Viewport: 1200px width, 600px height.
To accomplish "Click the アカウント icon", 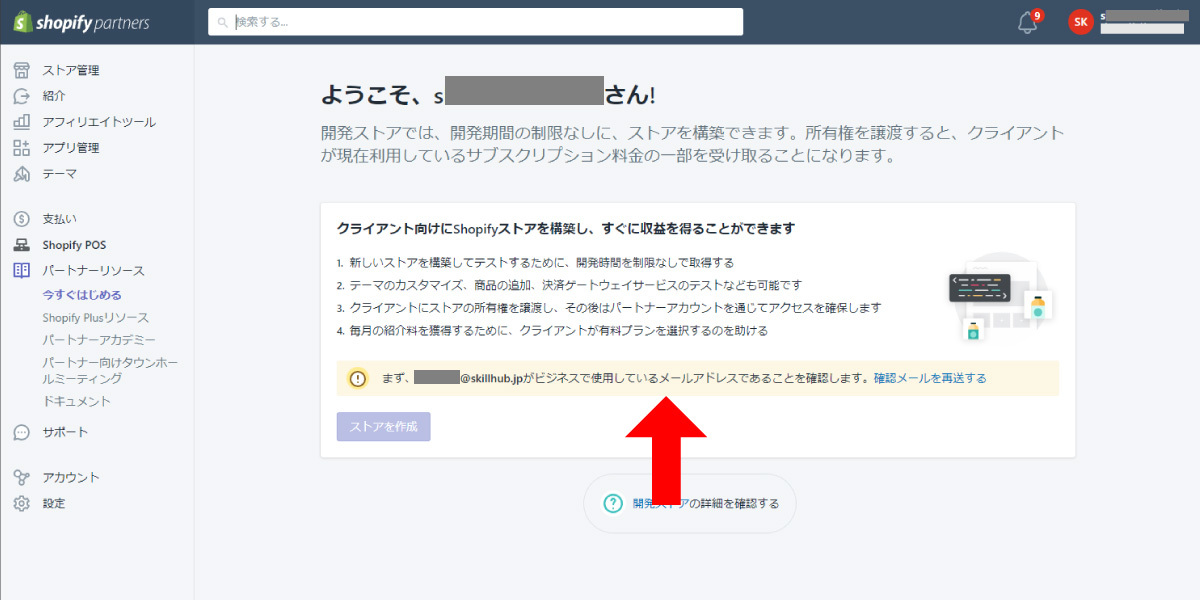I will point(22,477).
